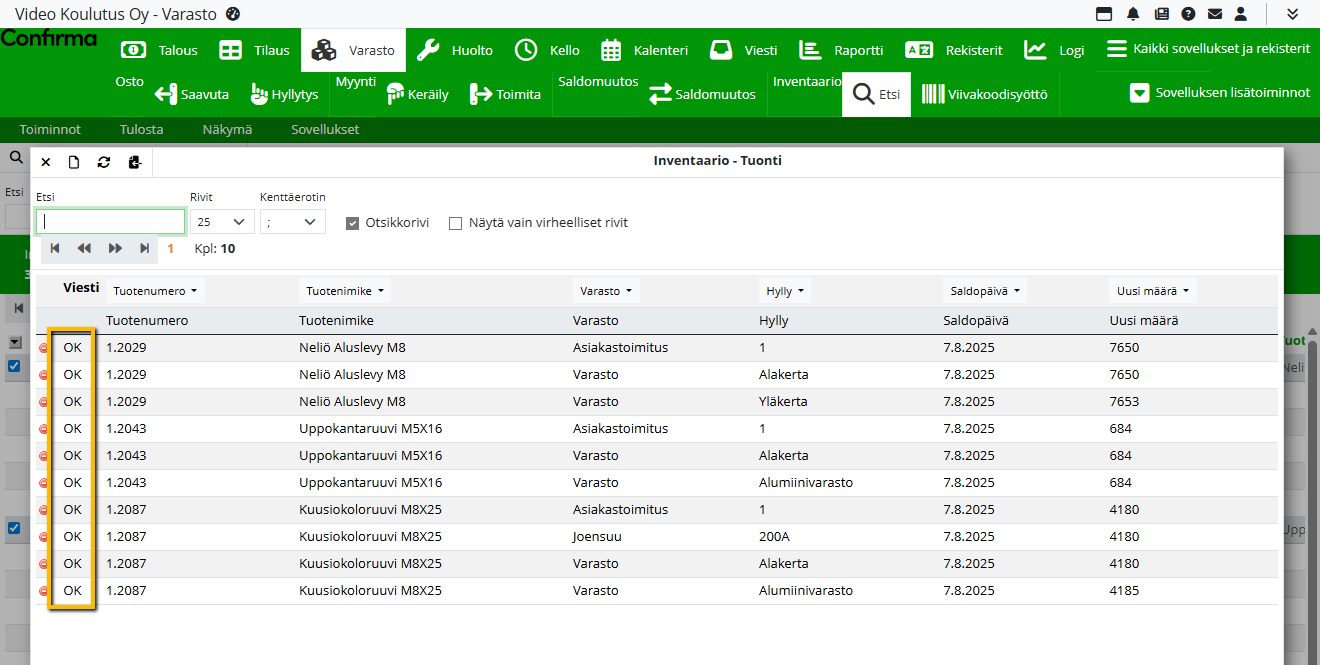
Task: Open notifications bell icon
Action: pos(1133,14)
